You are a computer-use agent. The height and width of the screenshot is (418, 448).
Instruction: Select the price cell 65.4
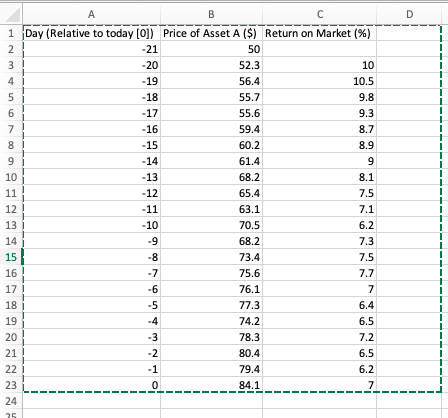pos(211,193)
